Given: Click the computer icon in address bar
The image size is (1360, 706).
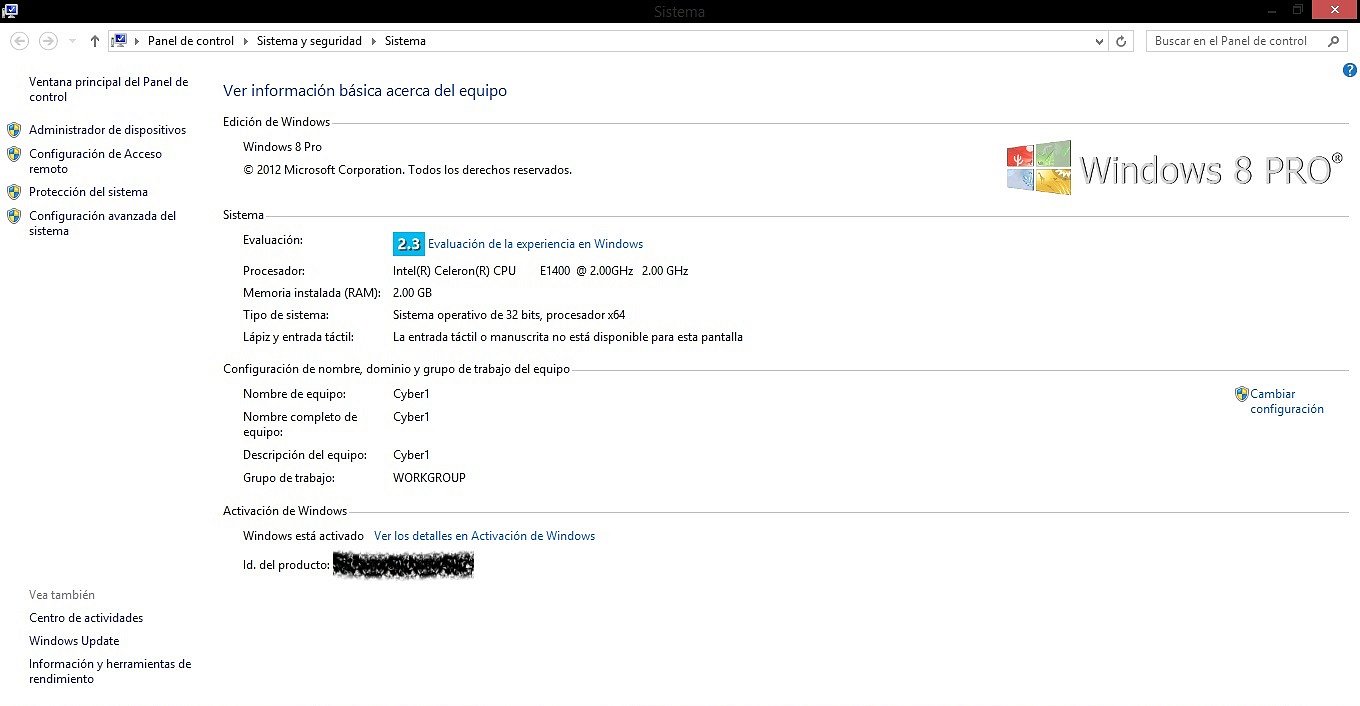Looking at the screenshot, I should [120, 41].
